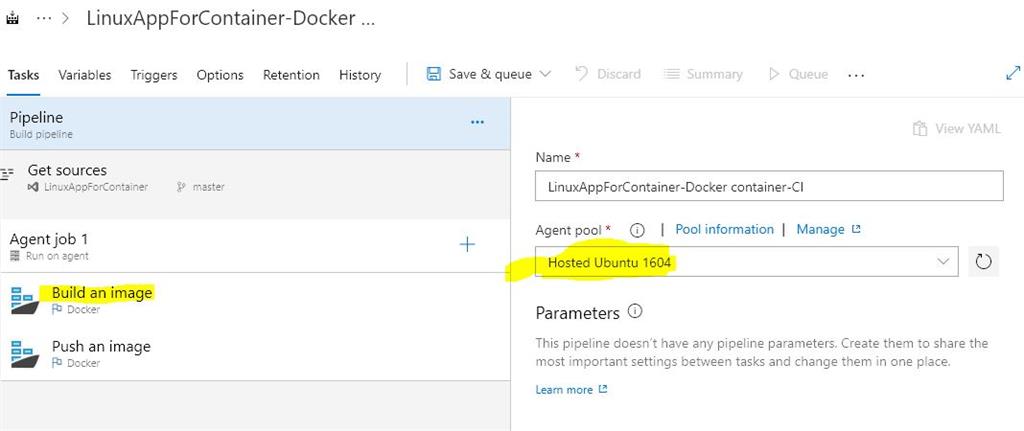Click the pipeline Name input field

click(x=768, y=186)
